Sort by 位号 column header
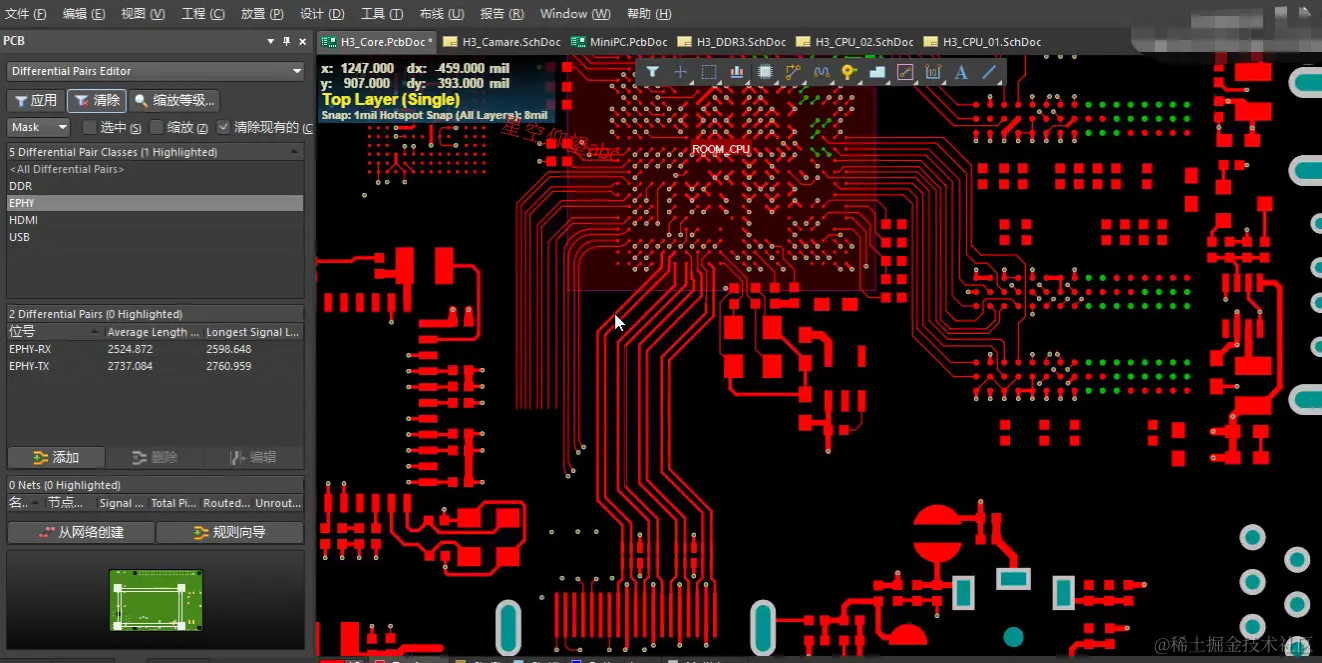This screenshot has height=663, width=1322. tap(55, 332)
